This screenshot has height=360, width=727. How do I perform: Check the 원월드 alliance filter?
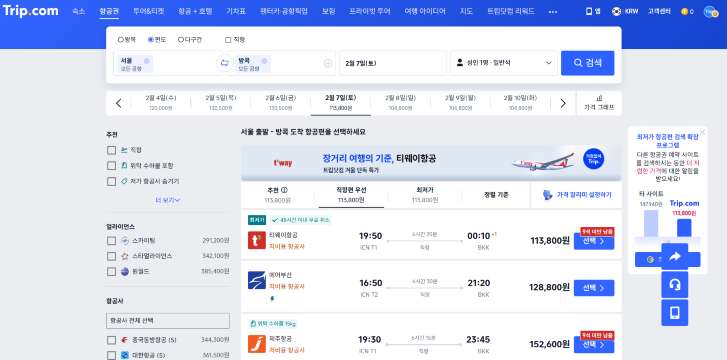click(111, 271)
